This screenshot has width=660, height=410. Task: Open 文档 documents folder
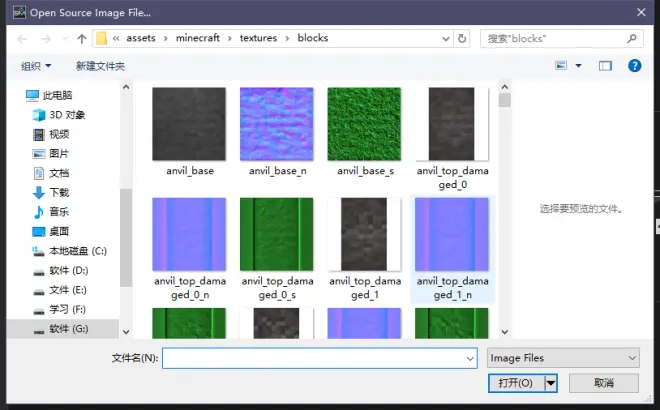(51, 173)
